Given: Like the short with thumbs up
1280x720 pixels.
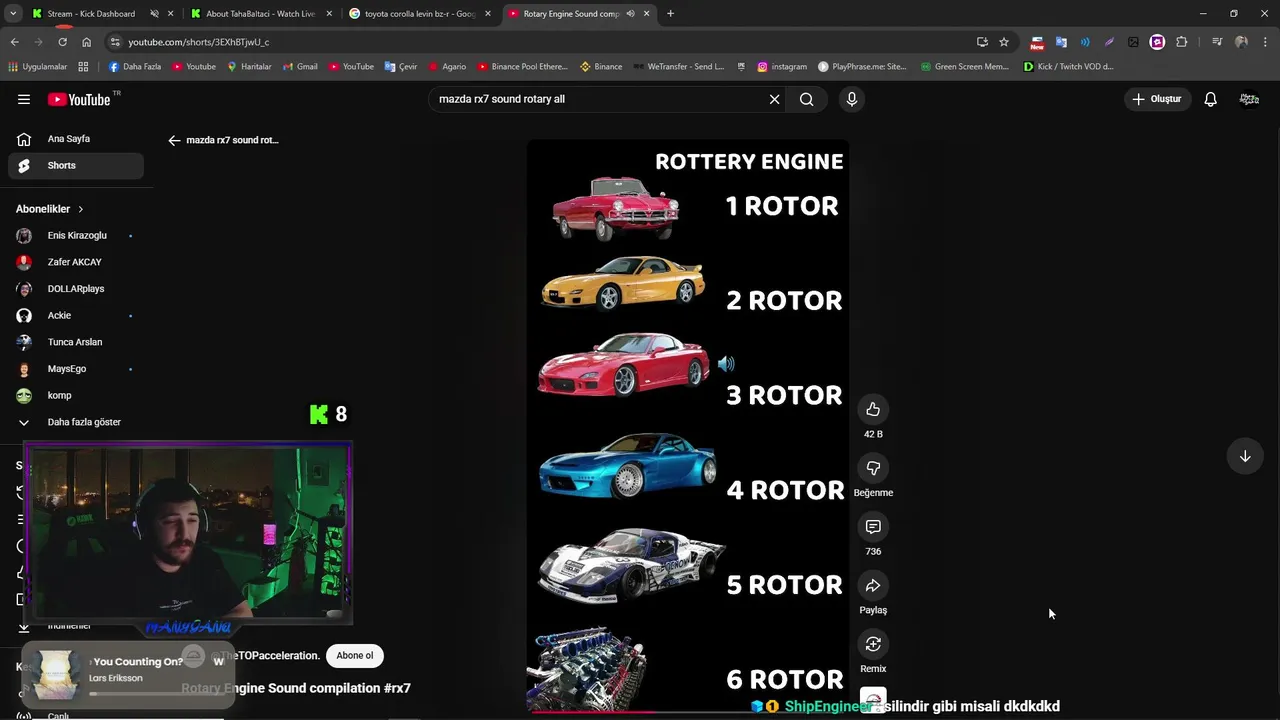Looking at the screenshot, I should tap(873, 409).
